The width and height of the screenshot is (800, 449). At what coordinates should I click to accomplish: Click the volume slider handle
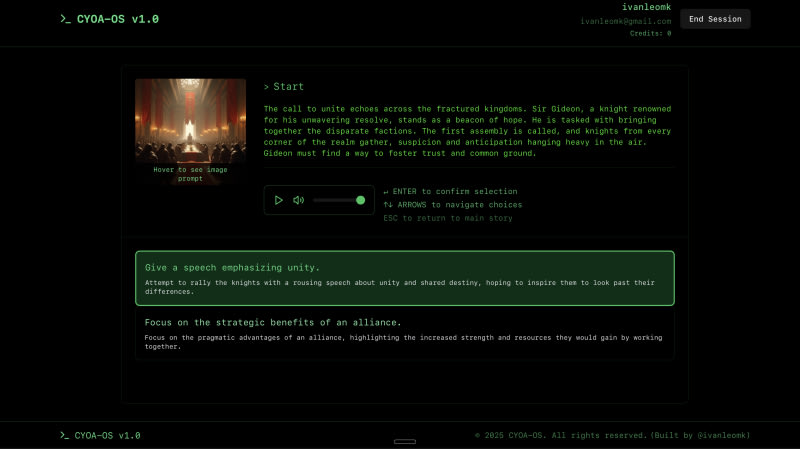point(360,200)
